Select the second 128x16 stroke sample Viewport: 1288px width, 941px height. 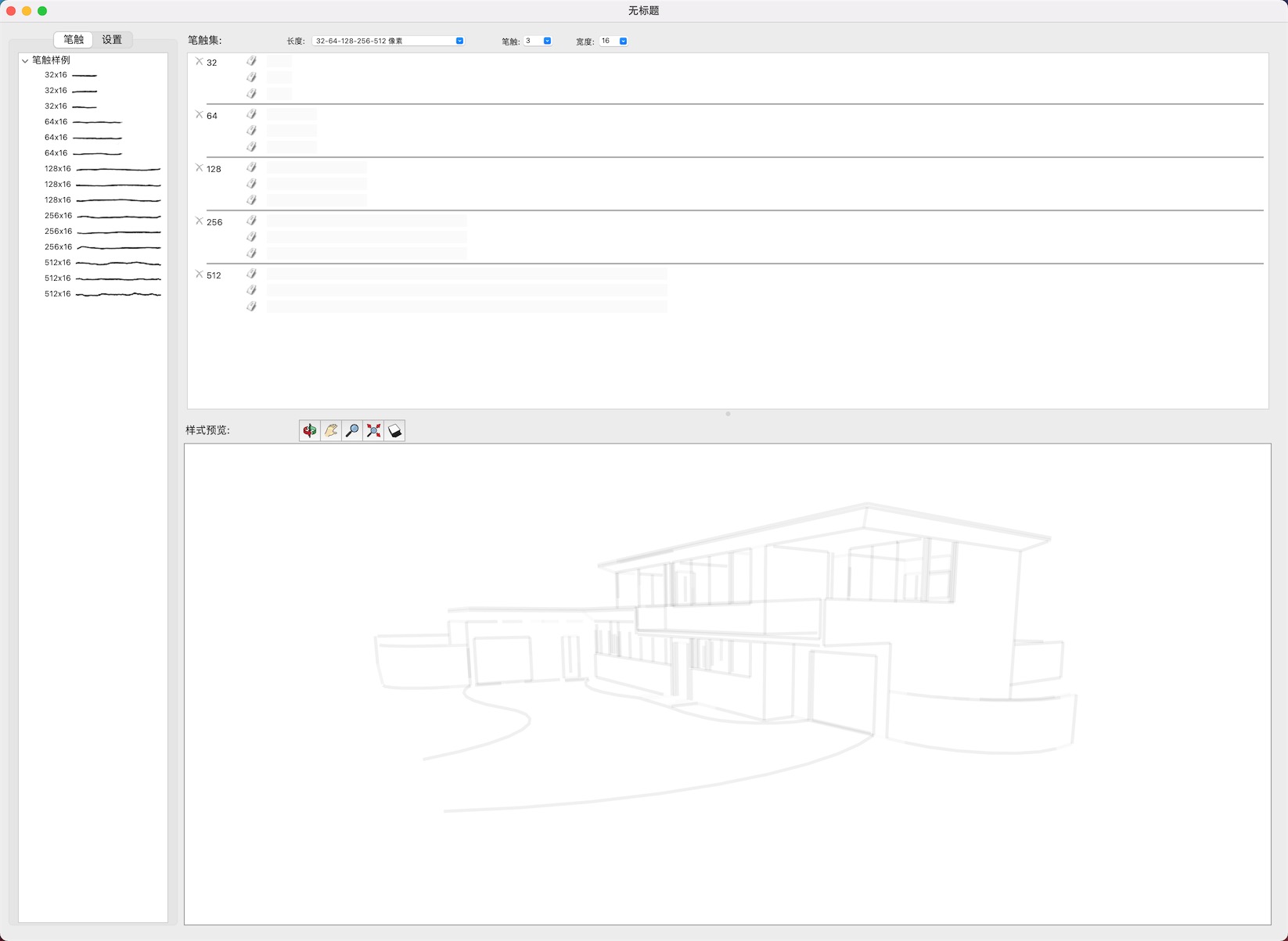click(103, 185)
